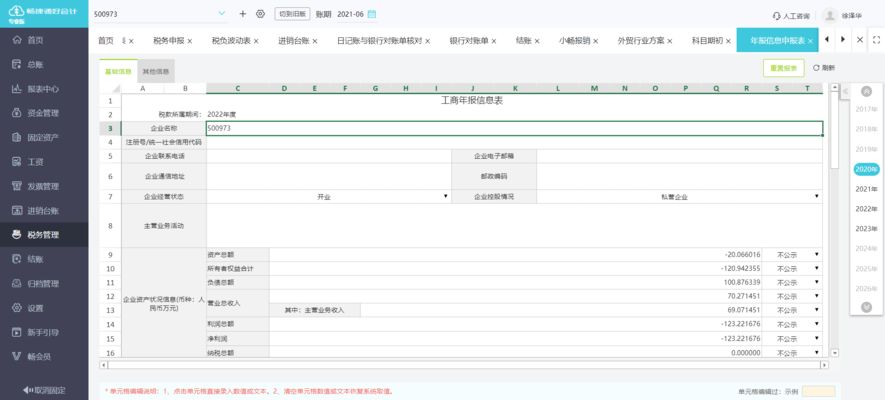Switch to the 科目期初 tab
This screenshot has height=400, width=885.
click(x=707, y=41)
